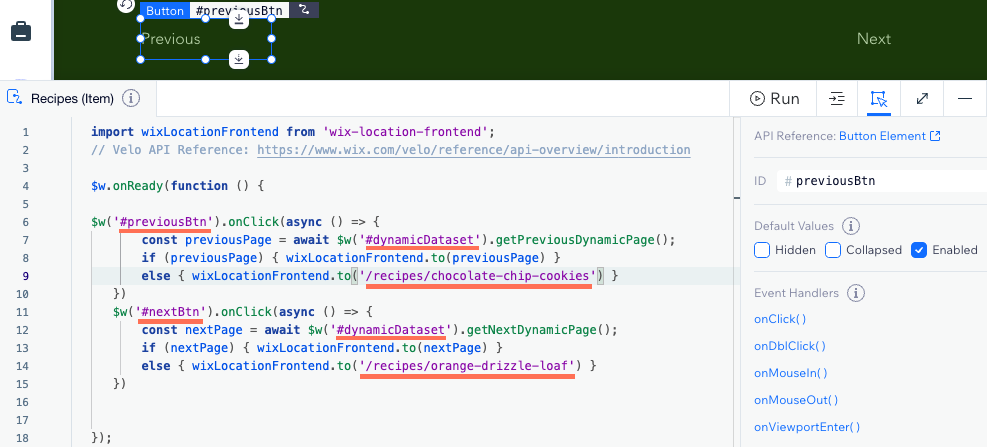The image size is (987, 447).
Task: Add an onDblClick() event handler
Action: [790, 346]
